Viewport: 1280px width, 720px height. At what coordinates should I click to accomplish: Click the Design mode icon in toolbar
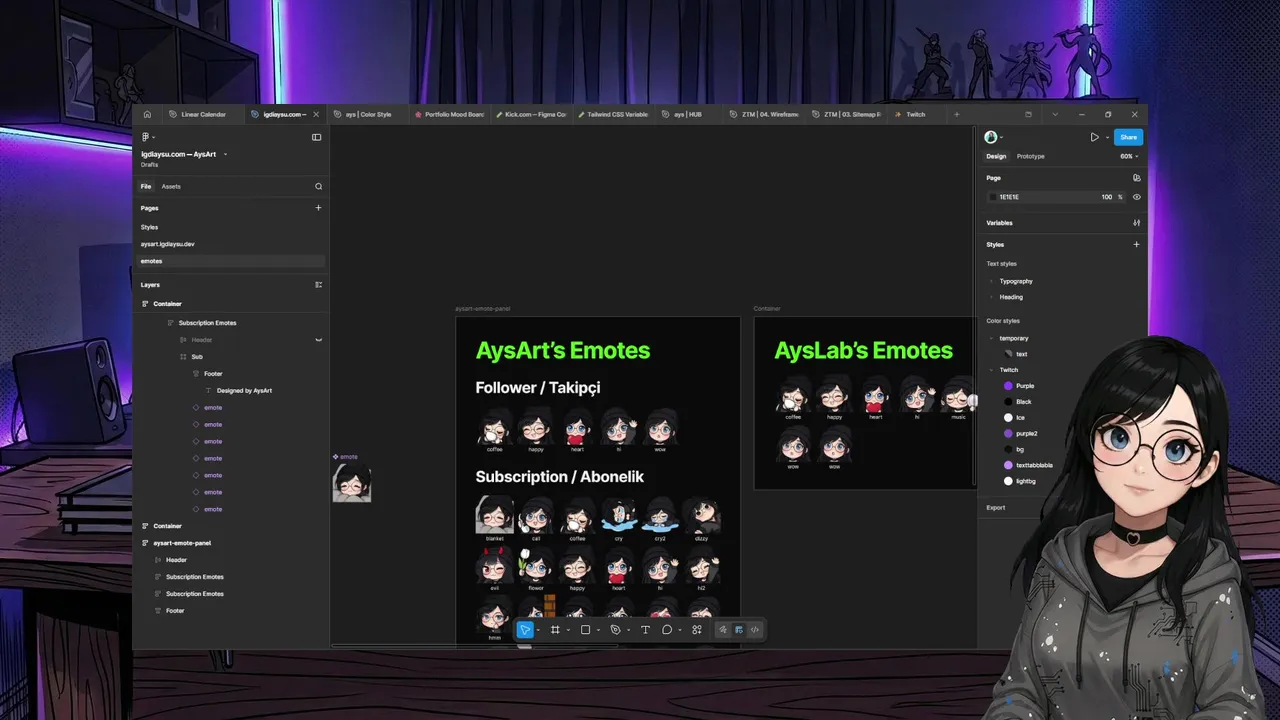point(739,630)
